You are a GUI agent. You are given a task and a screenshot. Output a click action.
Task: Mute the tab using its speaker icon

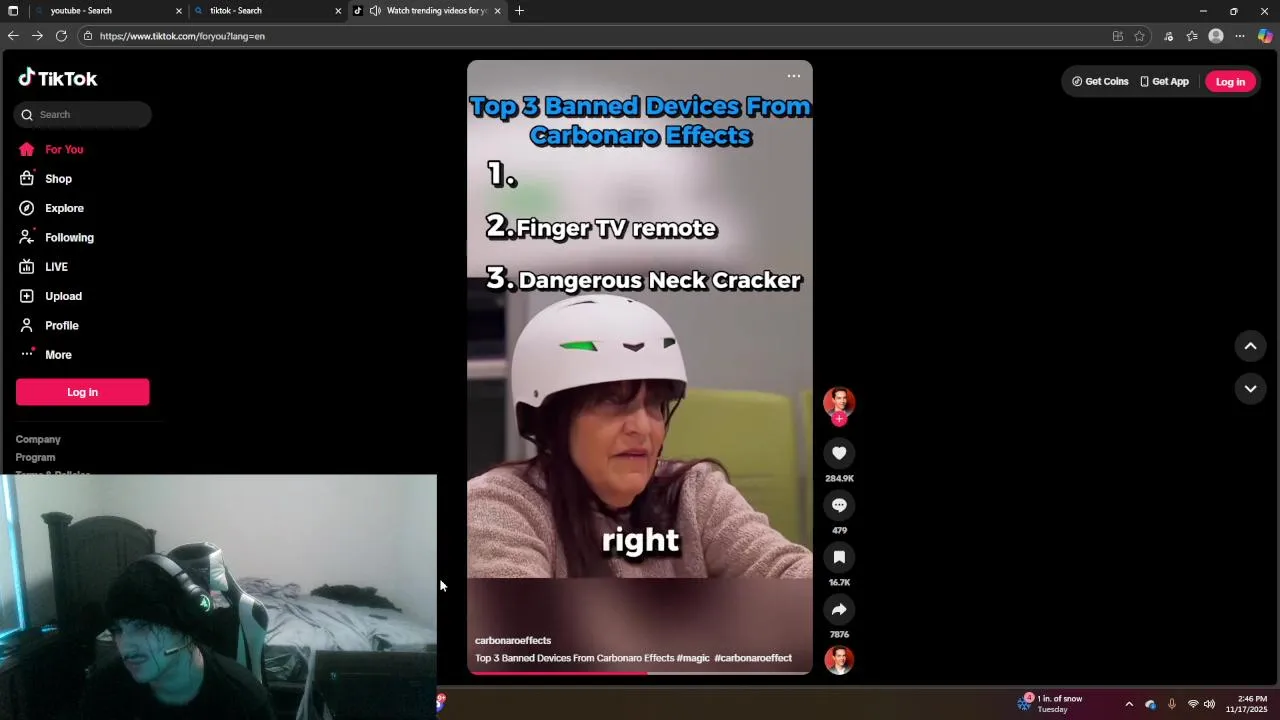[375, 11]
